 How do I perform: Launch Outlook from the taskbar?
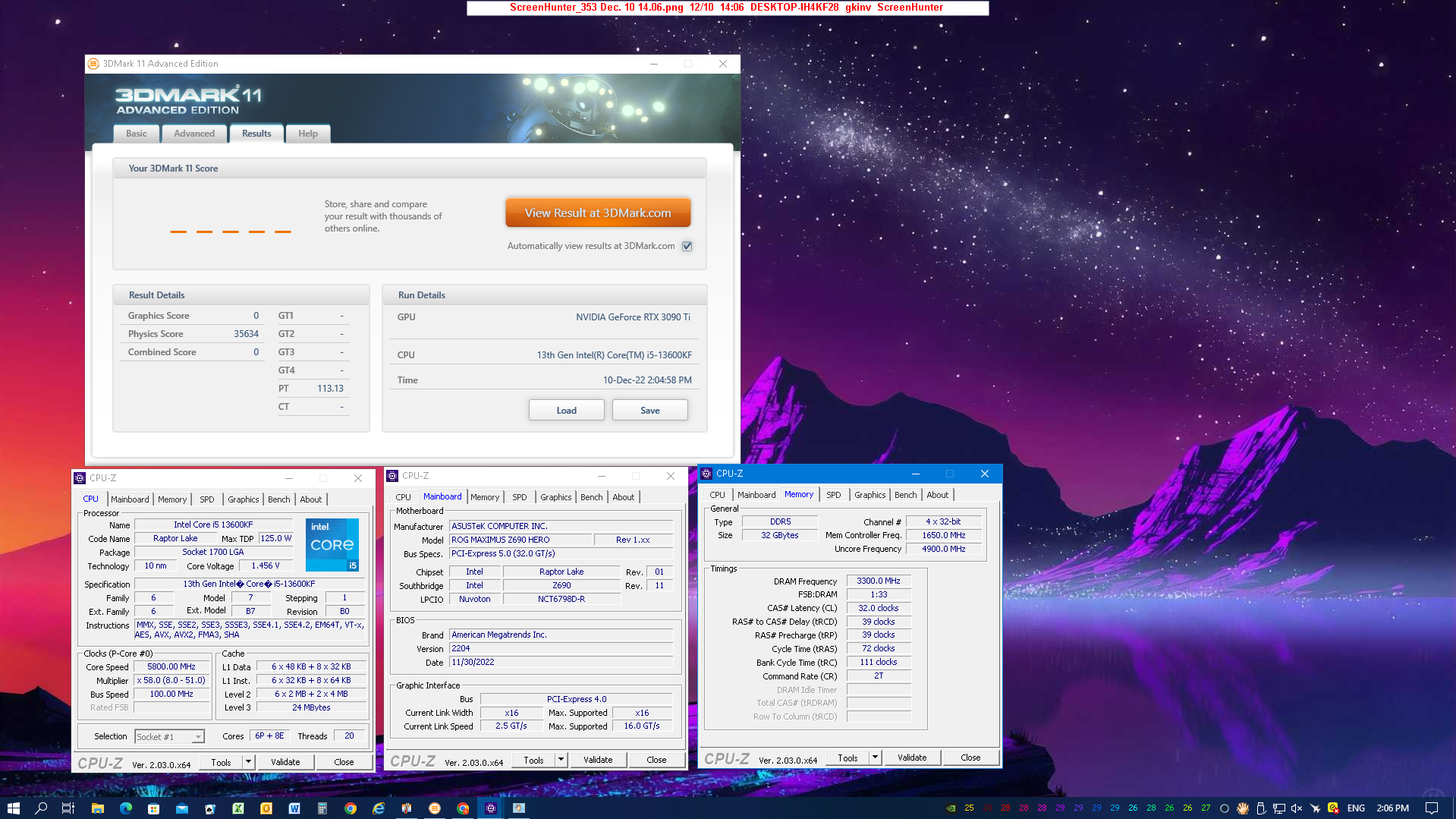pos(266,808)
